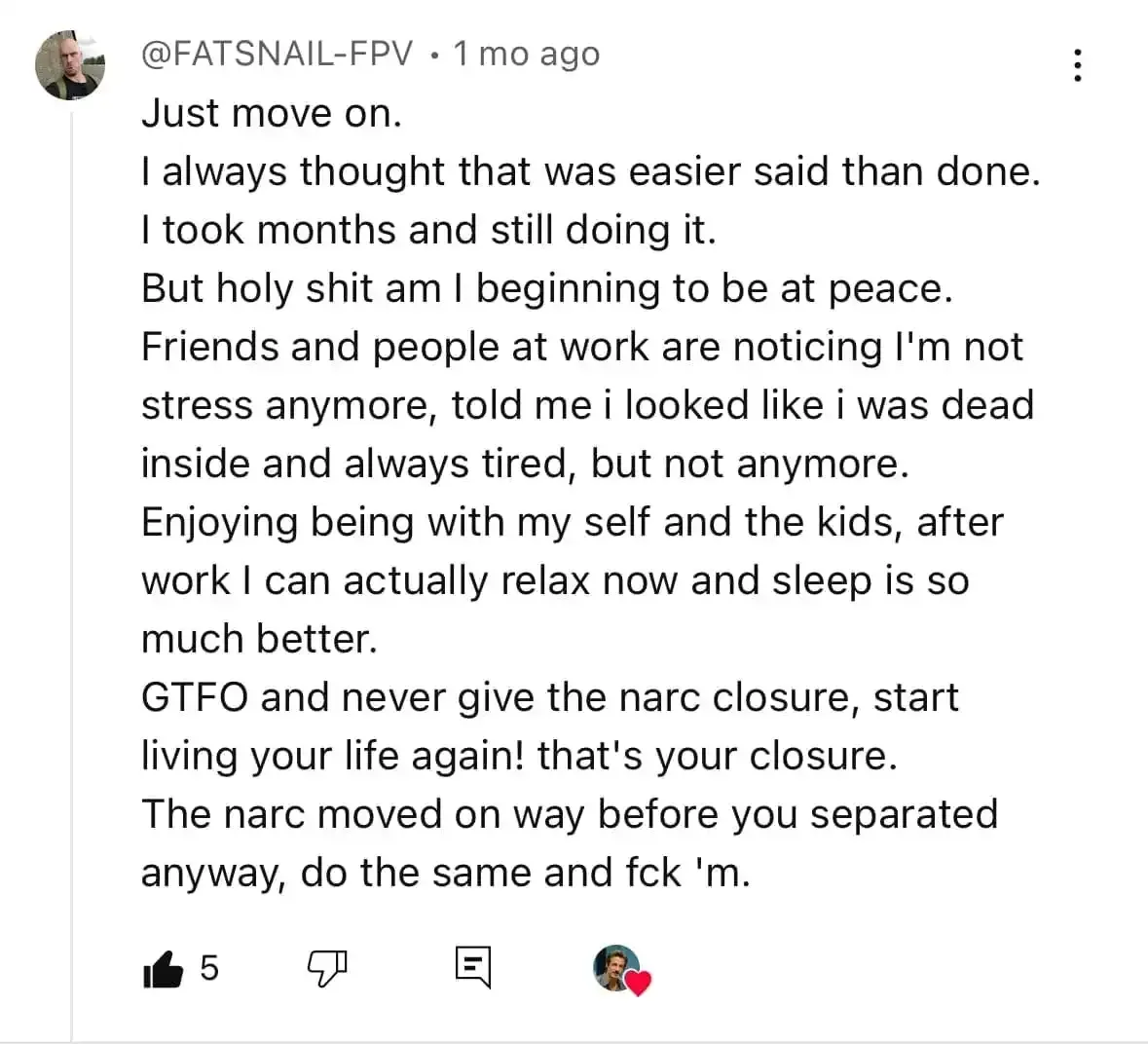Click the "Just move on." opening line
The width and height of the screenshot is (1148, 1044).
(x=272, y=113)
